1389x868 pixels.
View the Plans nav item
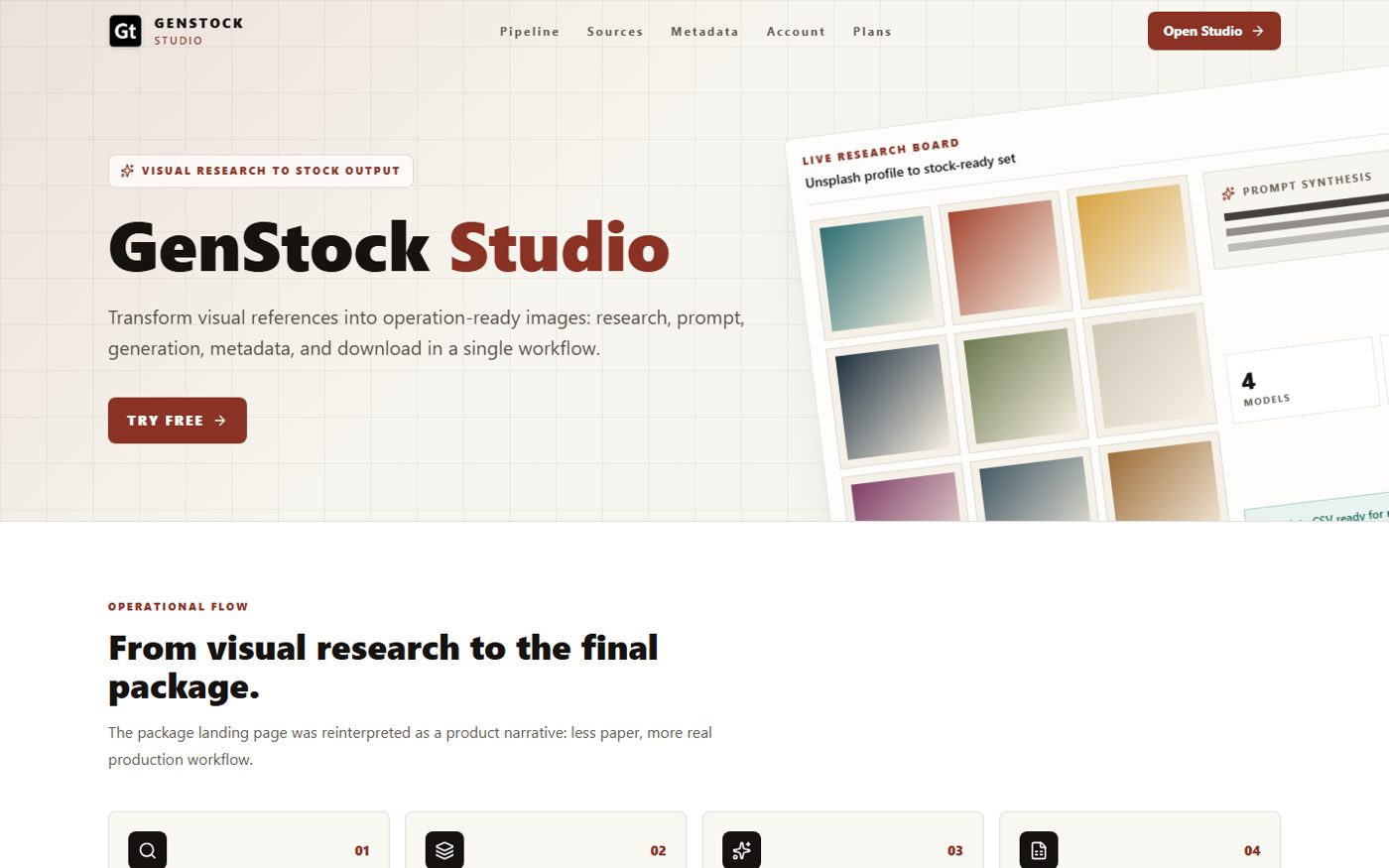point(872,32)
